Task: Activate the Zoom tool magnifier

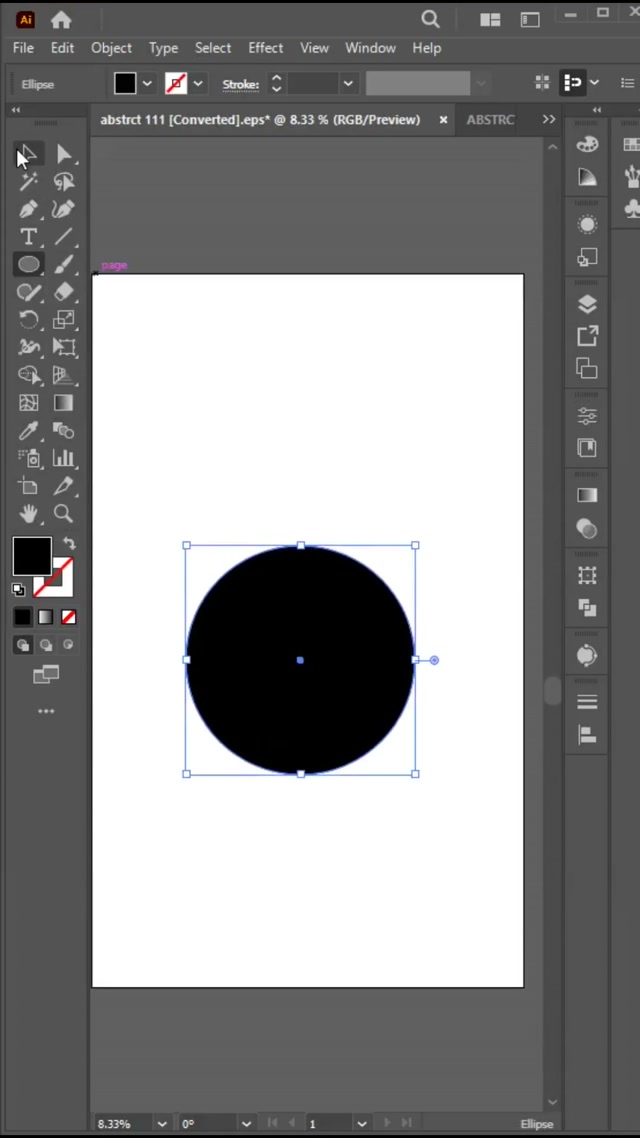Action: (x=63, y=513)
